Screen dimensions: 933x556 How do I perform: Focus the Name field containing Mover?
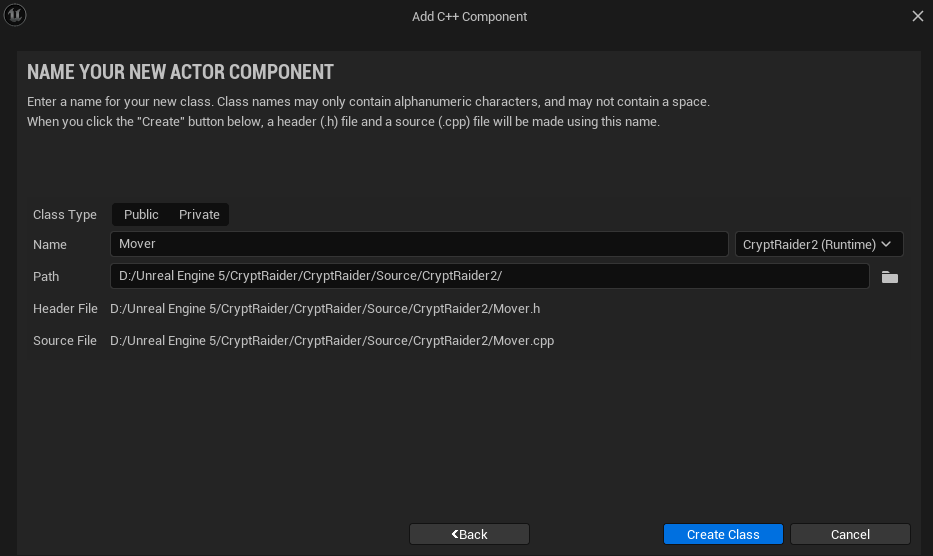(419, 244)
